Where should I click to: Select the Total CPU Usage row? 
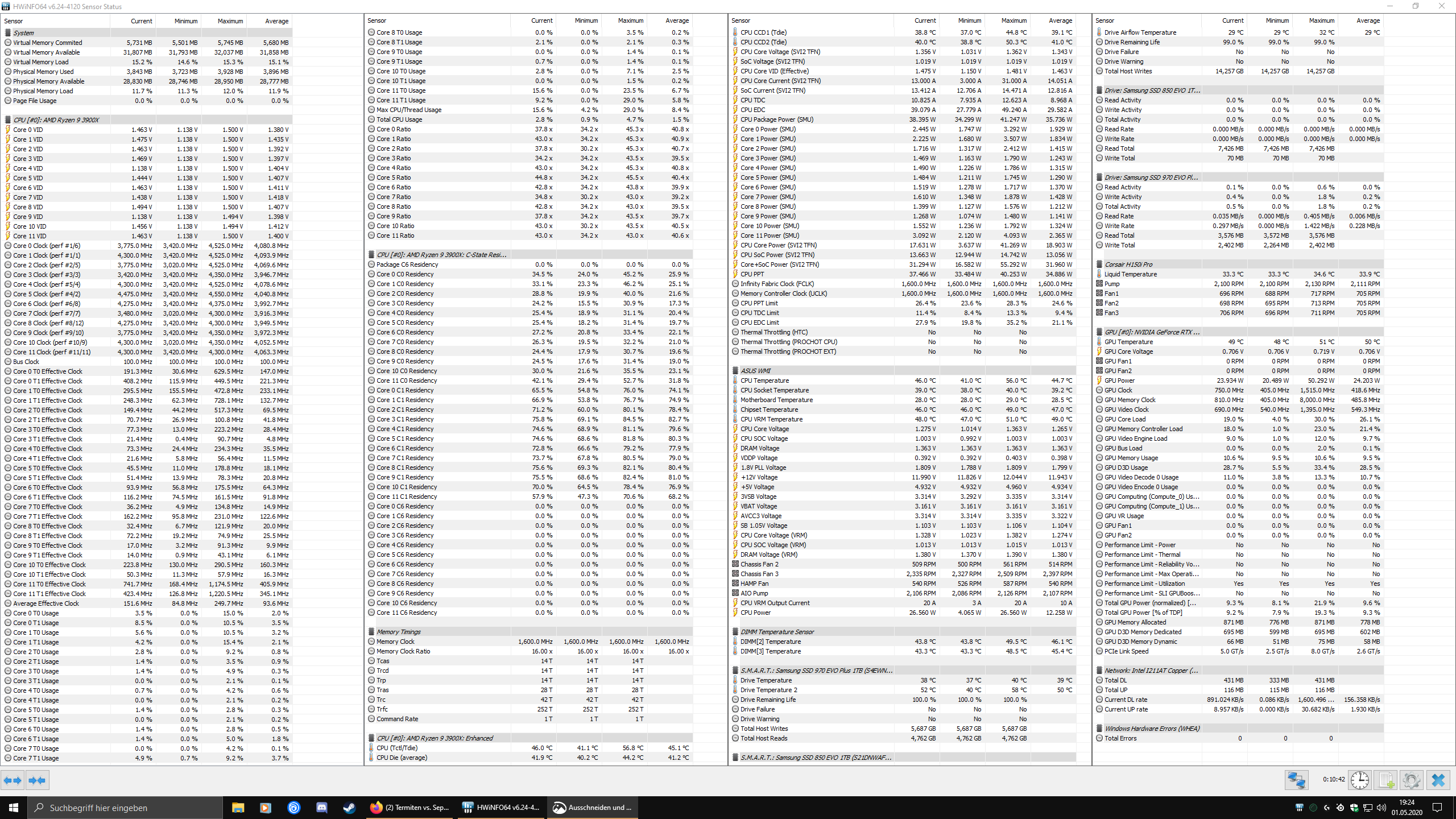click(529, 119)
